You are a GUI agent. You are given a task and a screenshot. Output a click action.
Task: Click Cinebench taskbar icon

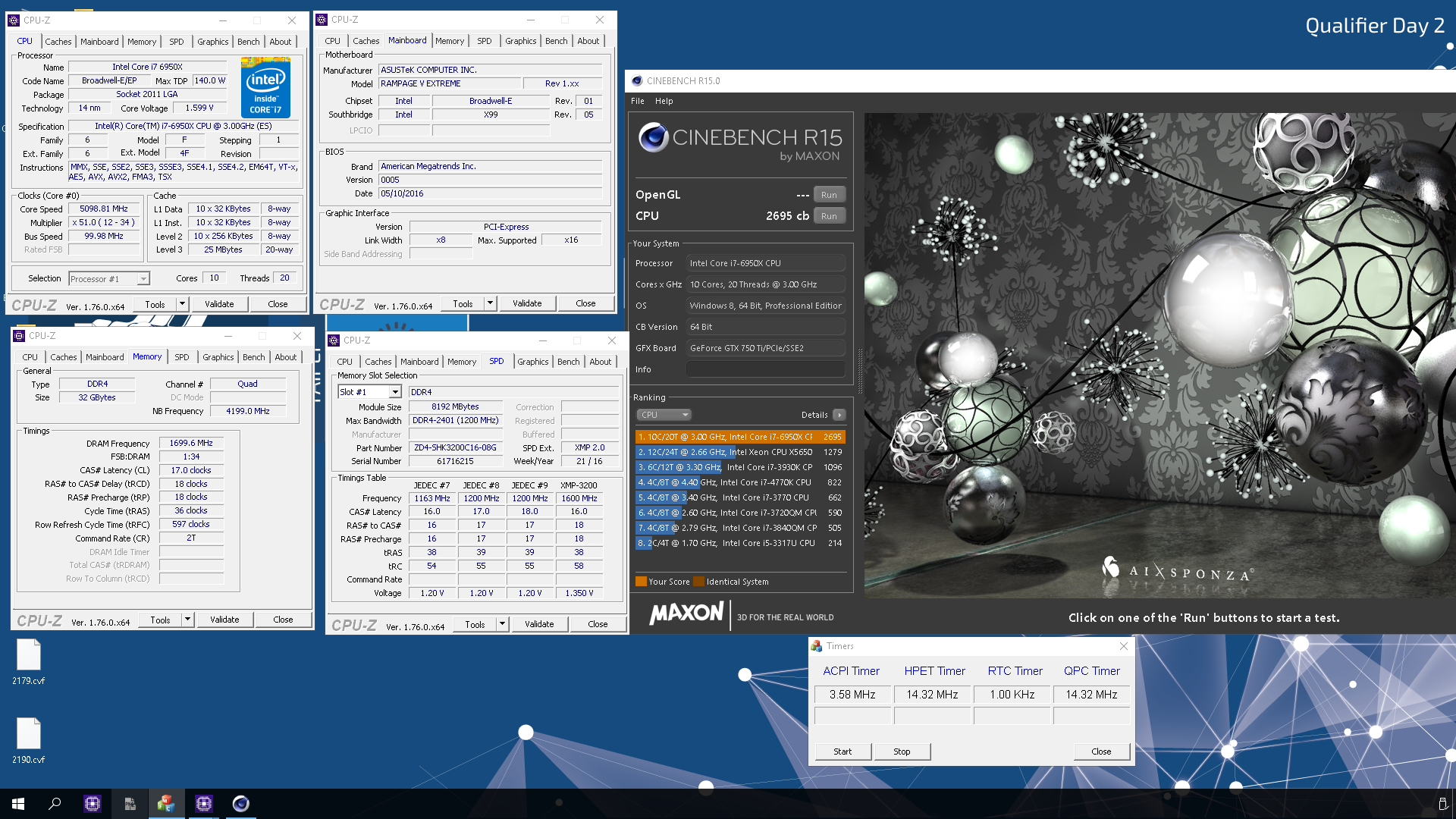coord(241,804)
